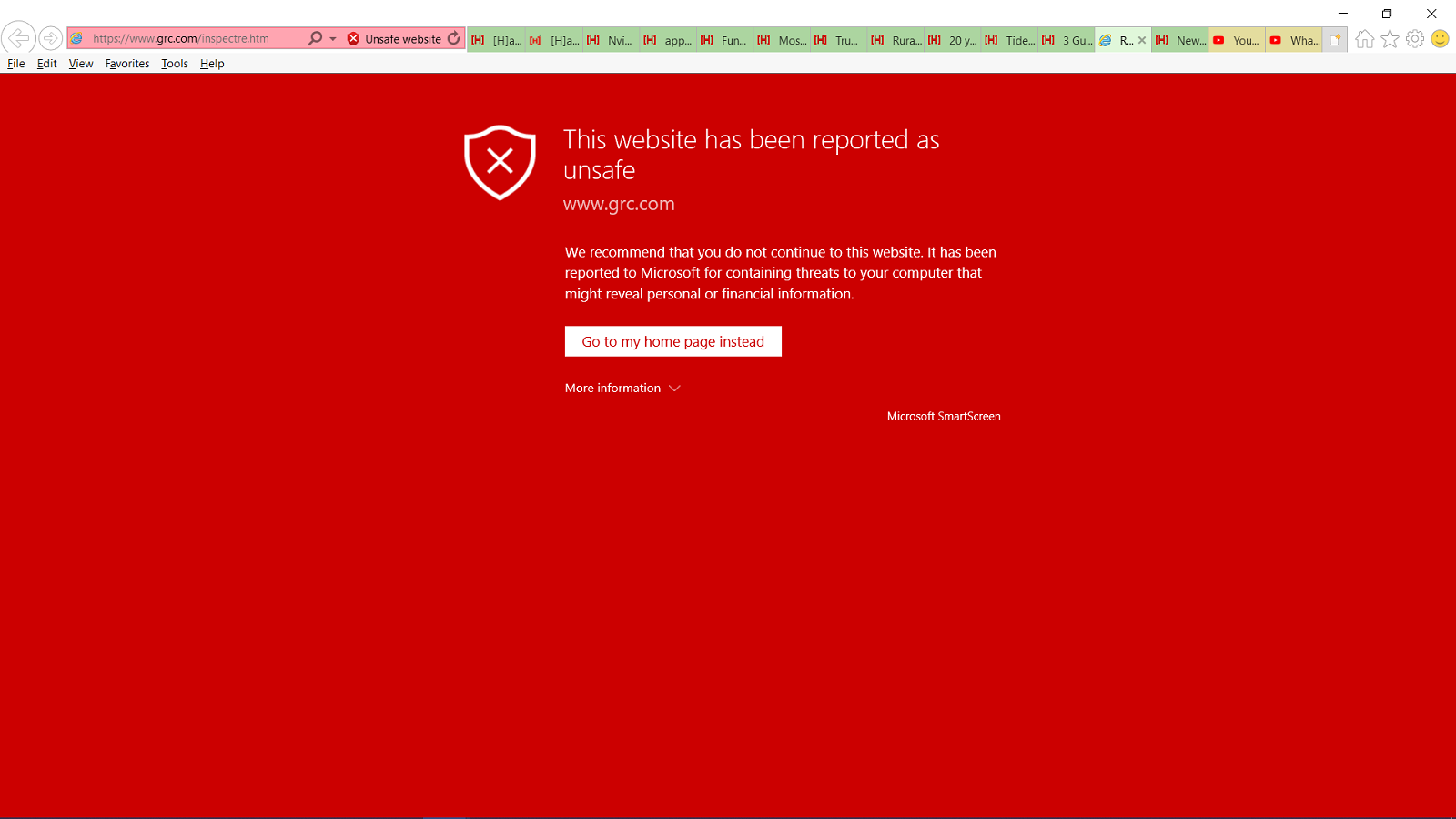The height and width of the screenshot is (819, 1456).
Task: Switch to the "Tide..." tab
Action: tap(1009, 40)
